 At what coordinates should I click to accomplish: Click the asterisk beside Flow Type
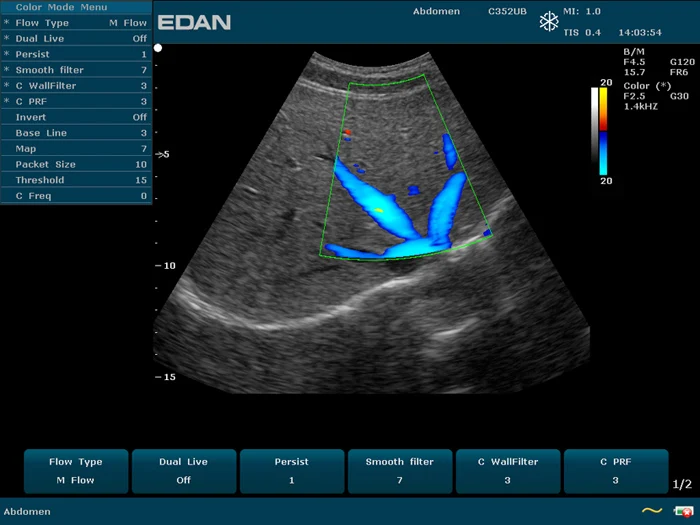[7, 23]
